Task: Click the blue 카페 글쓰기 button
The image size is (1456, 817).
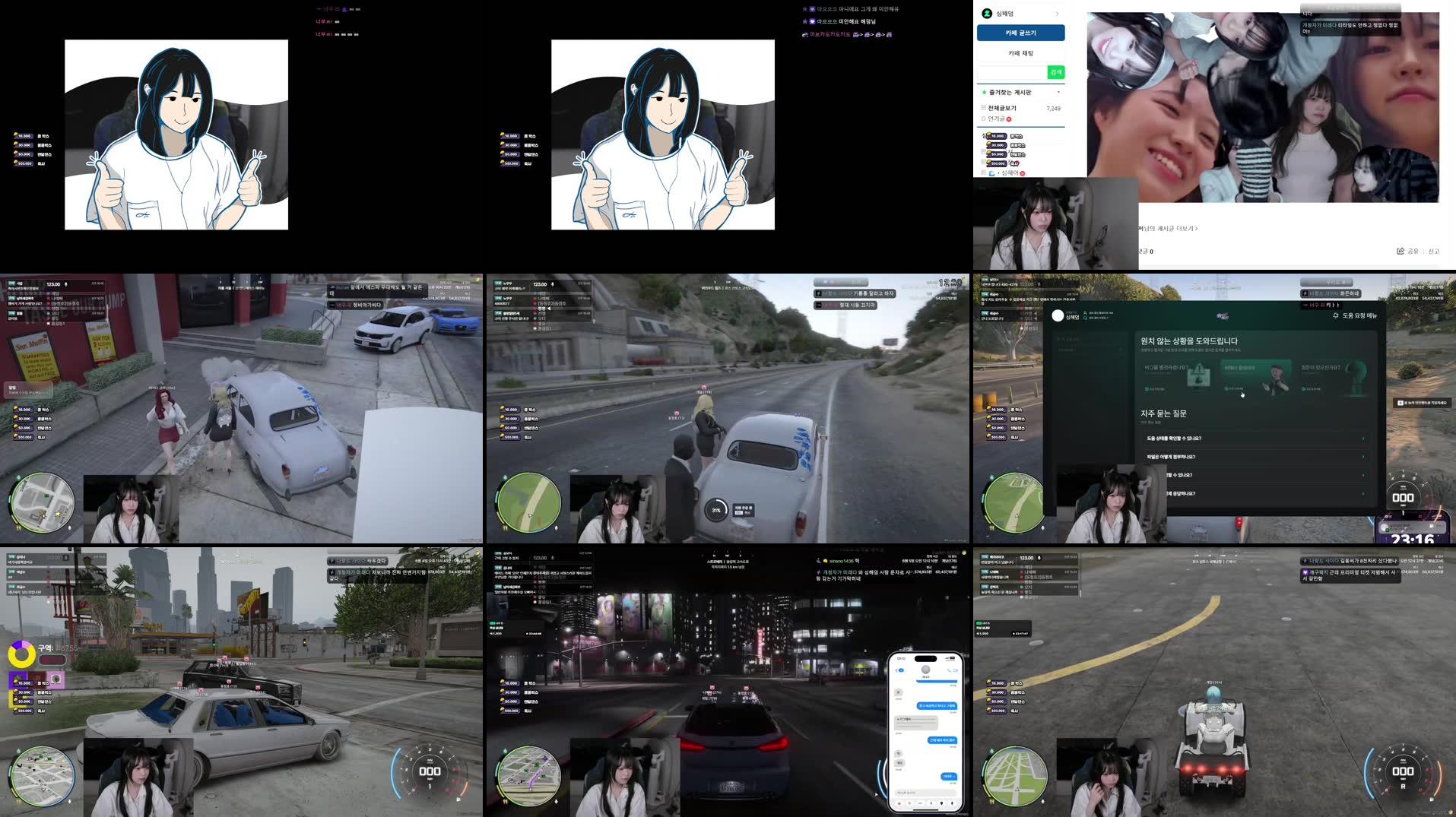Action: tap(1020, 33)
